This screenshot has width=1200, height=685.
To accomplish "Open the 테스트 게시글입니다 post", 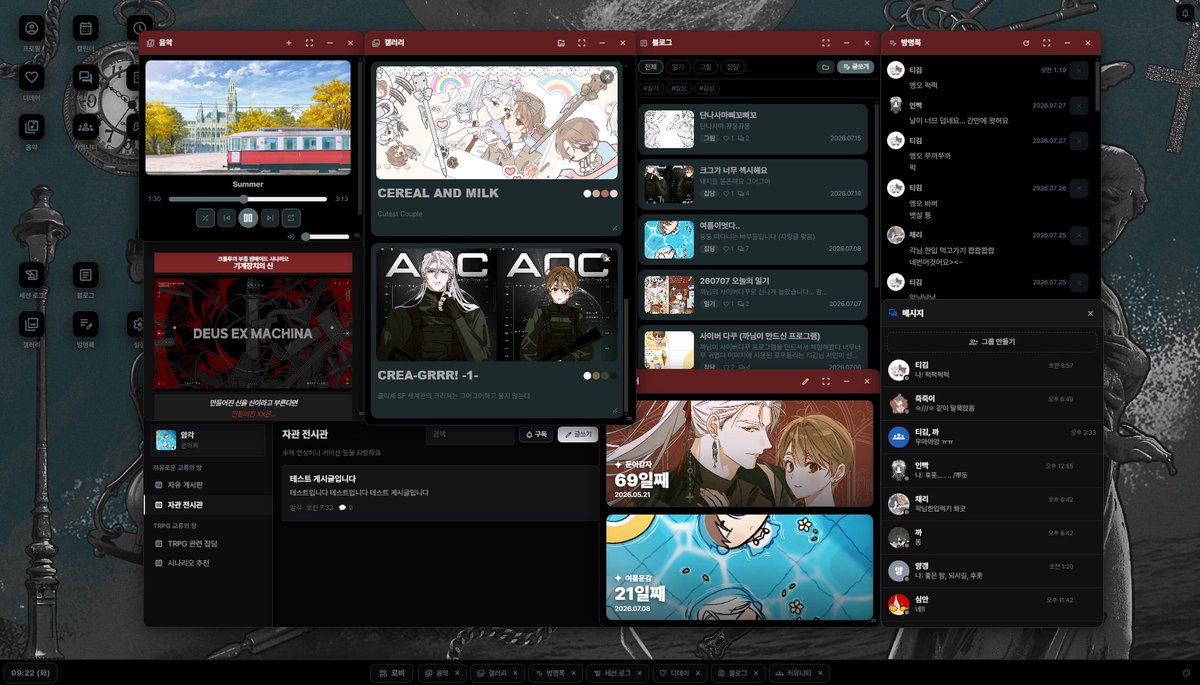I will click(x=439, y=492).
